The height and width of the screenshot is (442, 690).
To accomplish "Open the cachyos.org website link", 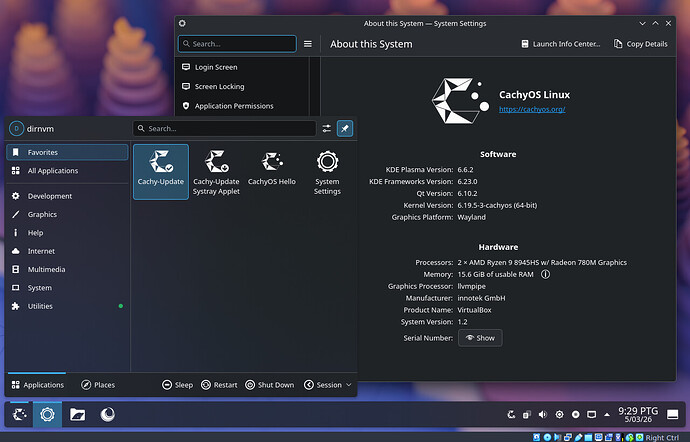I will (531, 109).
